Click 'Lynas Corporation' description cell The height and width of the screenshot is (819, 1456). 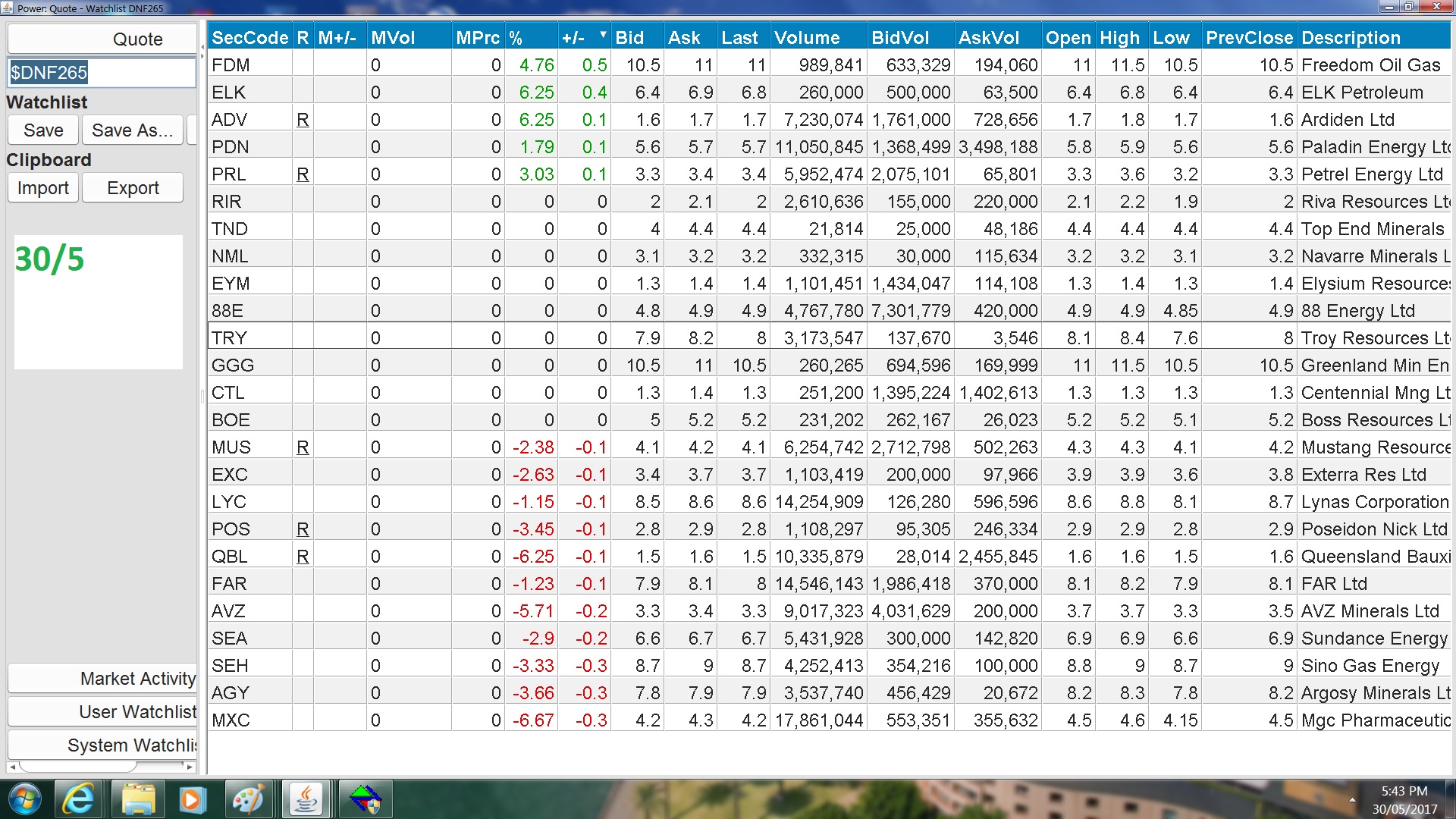[1375, 502]
